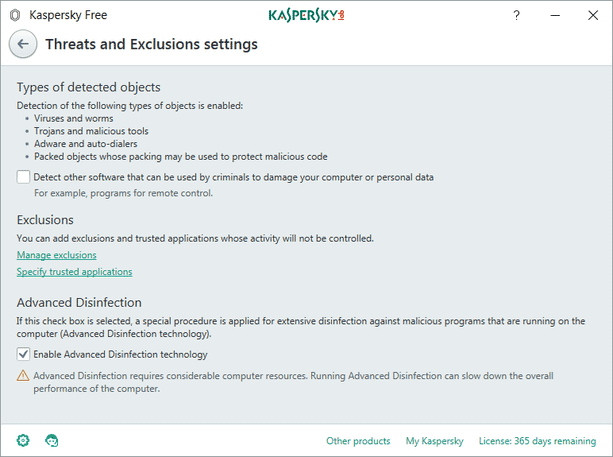Open the Other products link
Image resolution: width=613 pixels, height=457 pixels.
(x=358, y=441)
